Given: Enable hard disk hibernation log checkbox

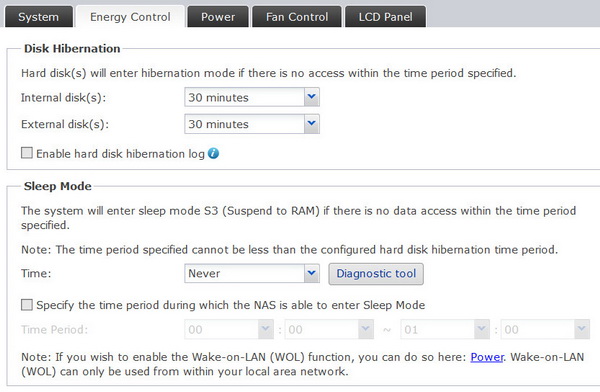Looking at the screenshot, I should tap(27, 153).
